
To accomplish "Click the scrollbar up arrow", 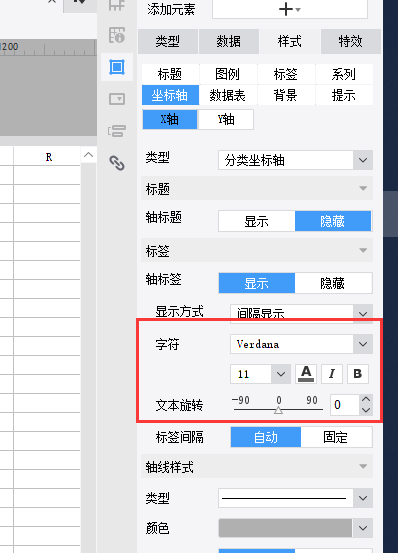I will click(x=88, y=155).
